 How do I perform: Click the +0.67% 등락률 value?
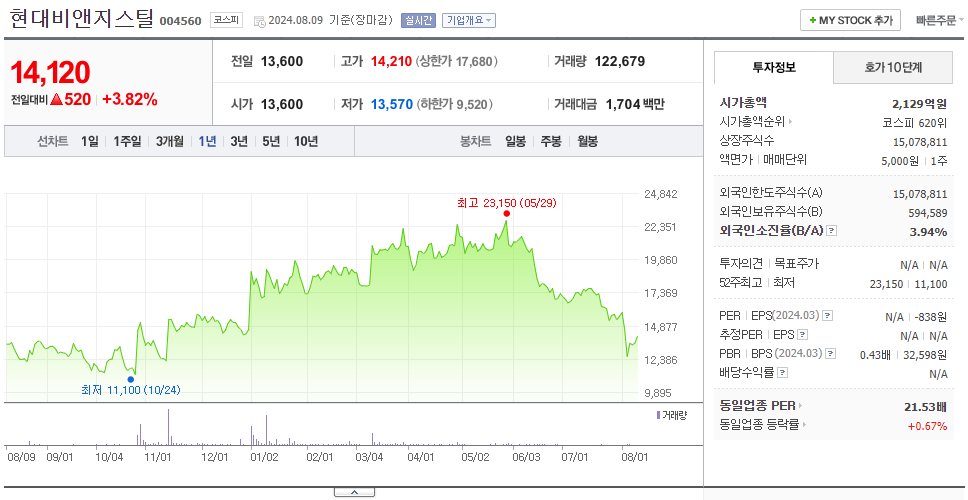pos(927,425)
